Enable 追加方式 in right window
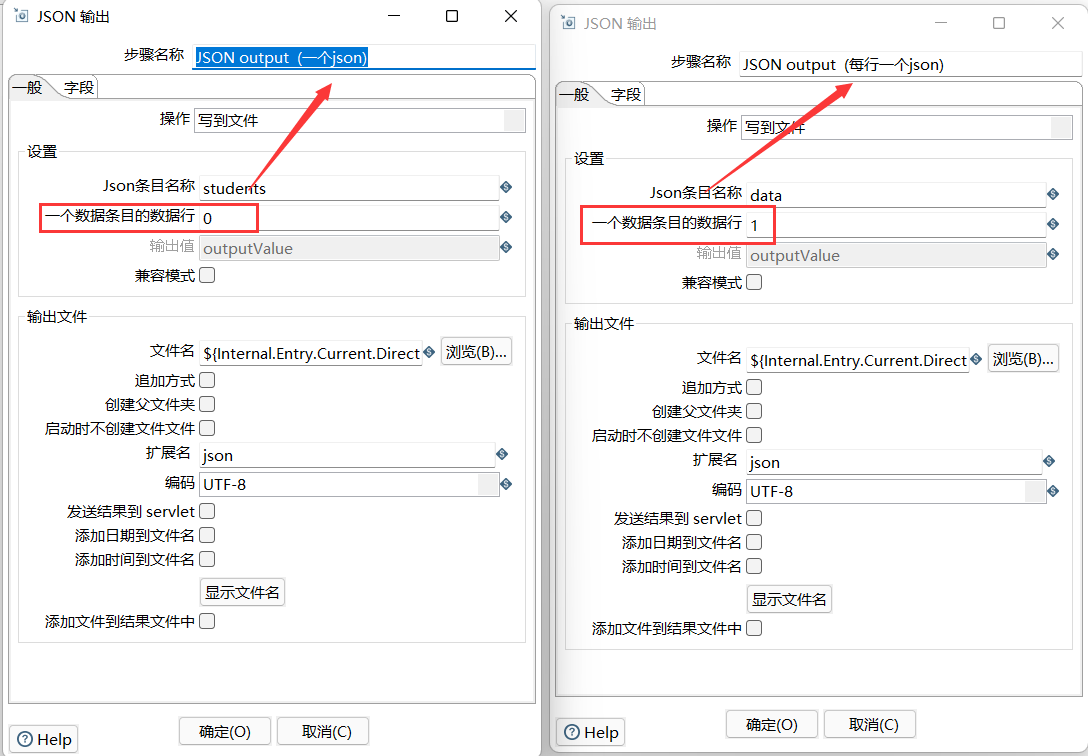1088x756 pixels. pos(754,387)
